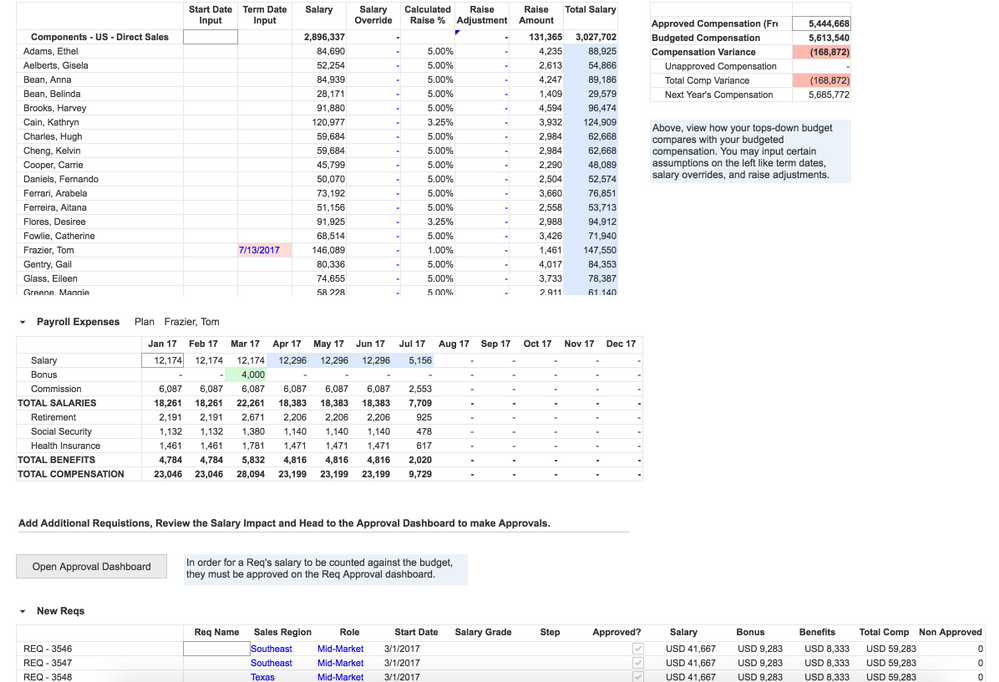This screenshot has height=682, width=999.
Task: Collapse the New Reqs section
Action: click(22, 610)
